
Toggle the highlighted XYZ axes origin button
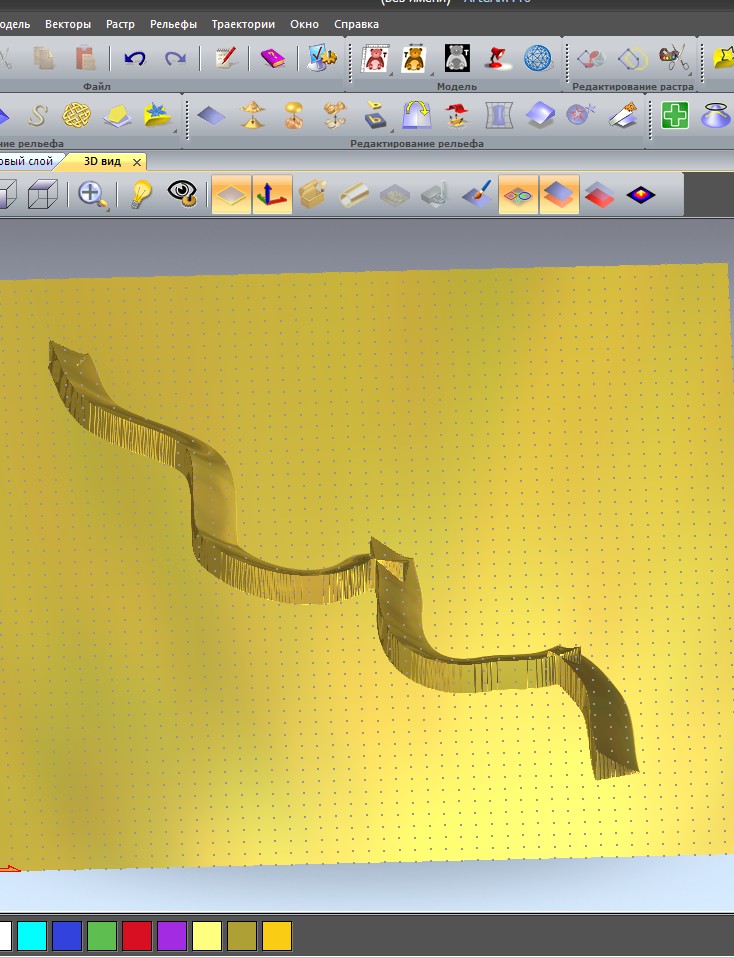272,194
